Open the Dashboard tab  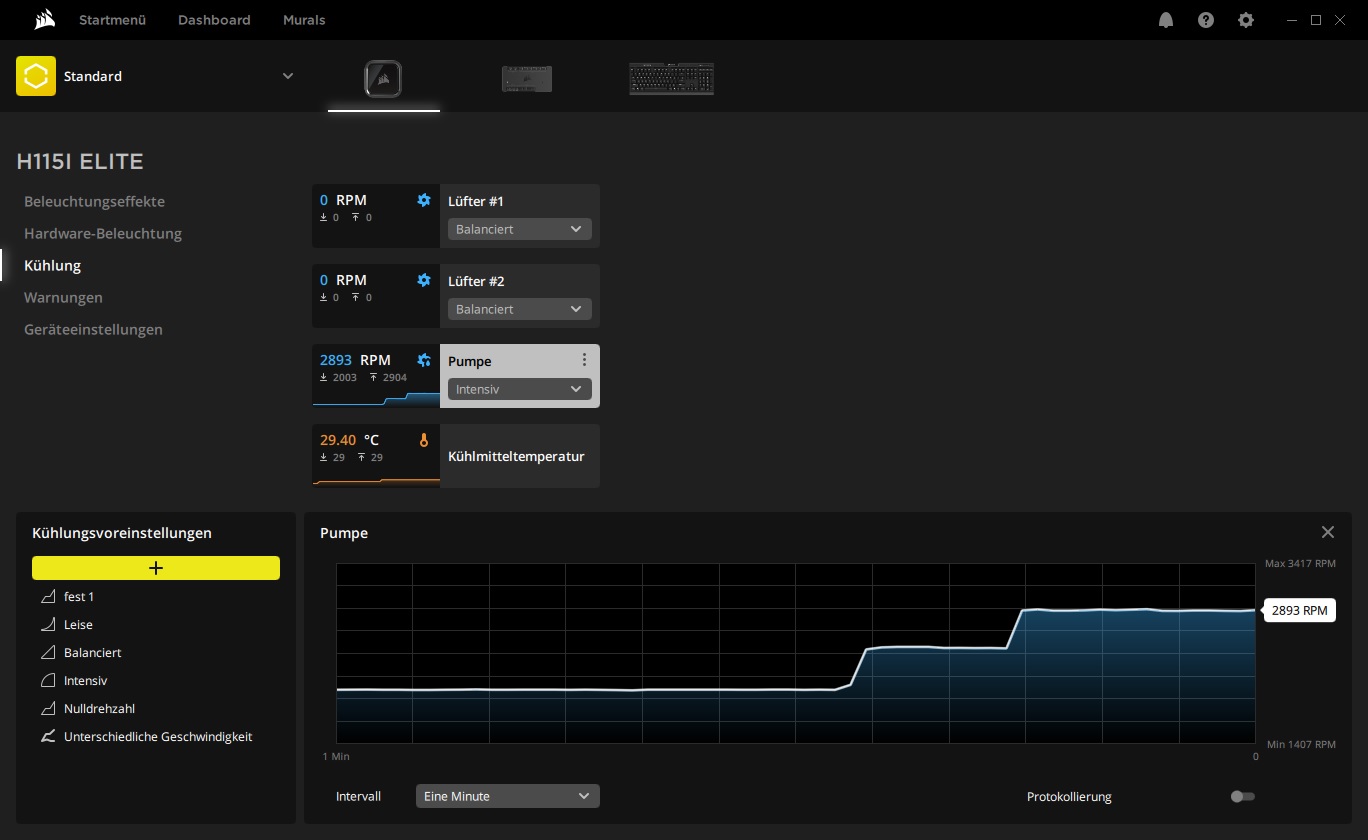(214, 20)
